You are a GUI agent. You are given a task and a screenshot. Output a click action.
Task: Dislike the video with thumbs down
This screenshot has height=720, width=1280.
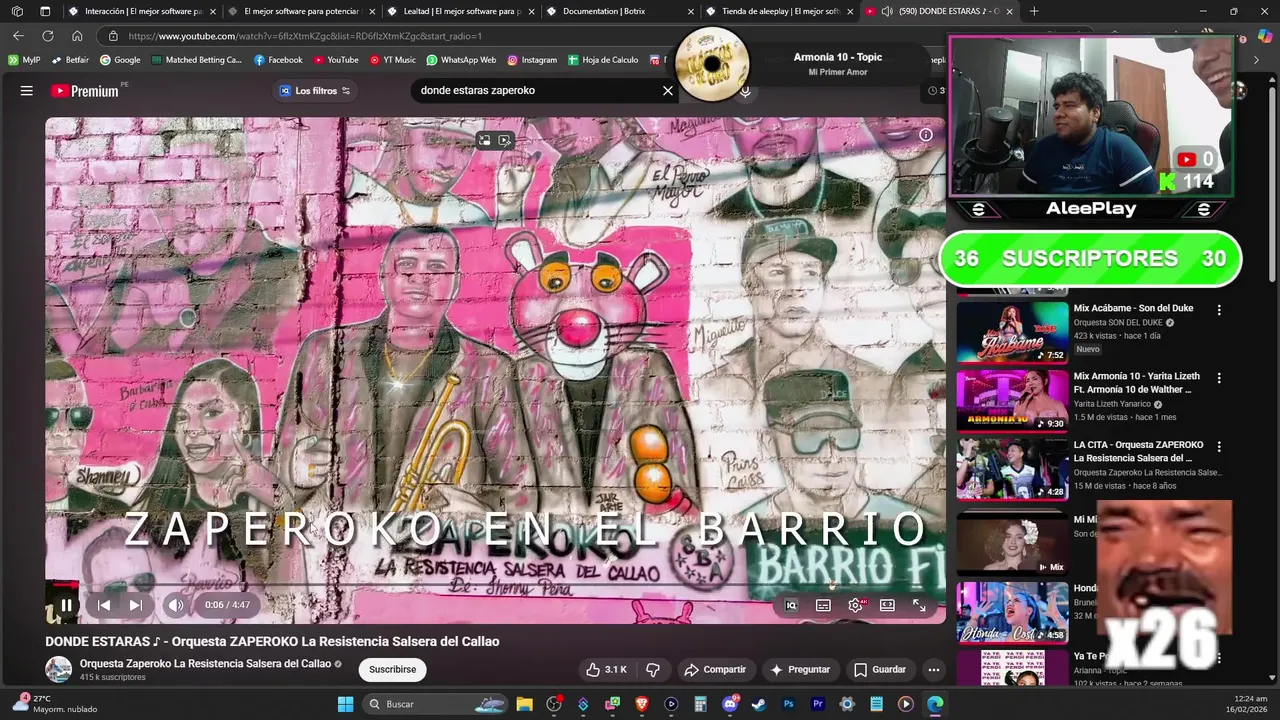click(x=653, y=669)
